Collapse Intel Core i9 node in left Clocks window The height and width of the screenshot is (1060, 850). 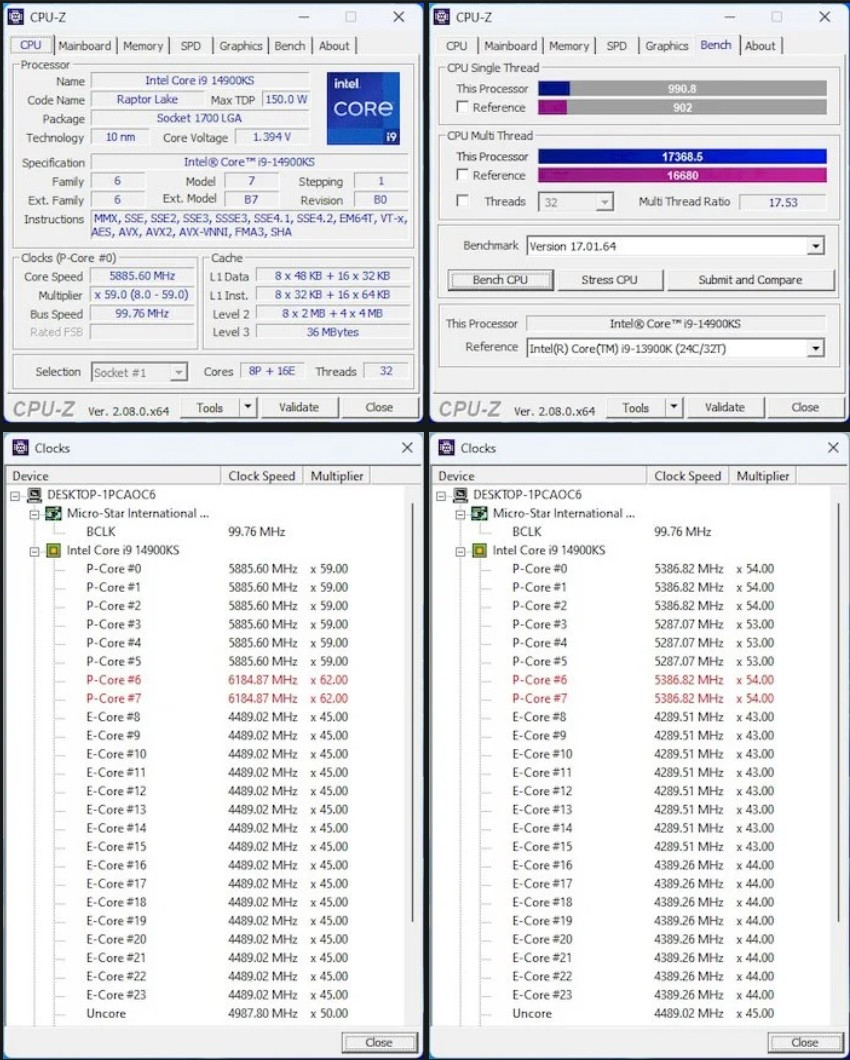tap(34, 551)
